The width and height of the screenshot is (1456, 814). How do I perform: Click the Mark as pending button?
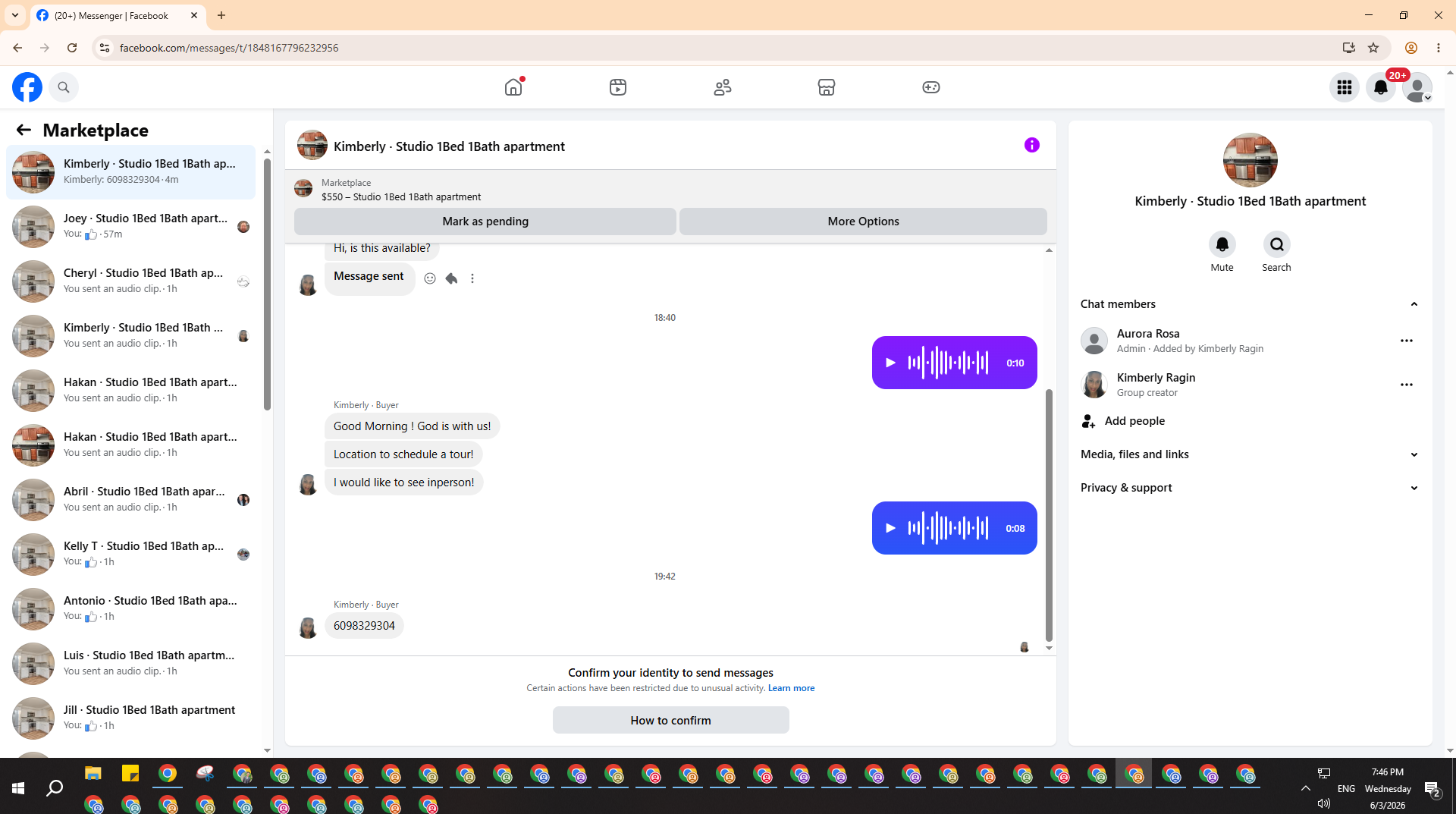coord(485,222)
